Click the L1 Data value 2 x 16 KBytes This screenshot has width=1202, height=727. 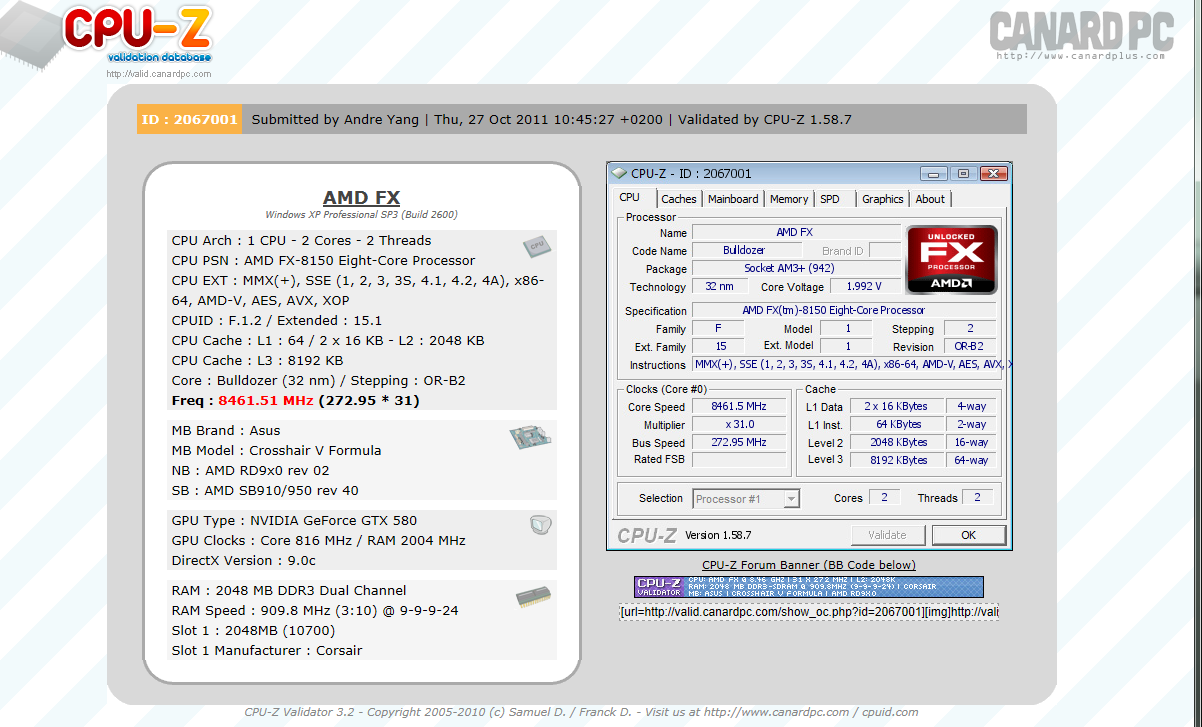click(898, 407)
